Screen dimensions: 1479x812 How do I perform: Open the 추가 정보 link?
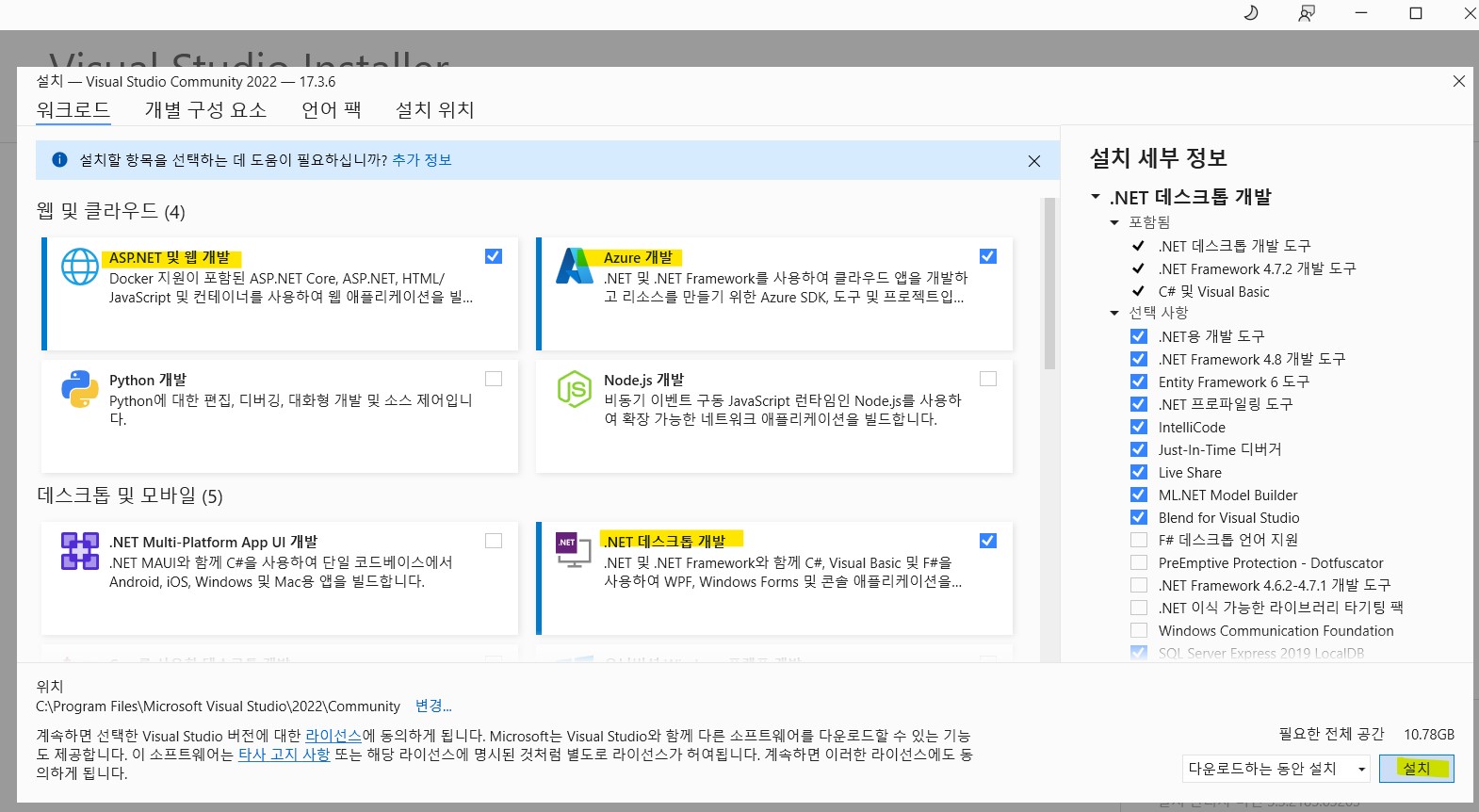click(422, 160)
